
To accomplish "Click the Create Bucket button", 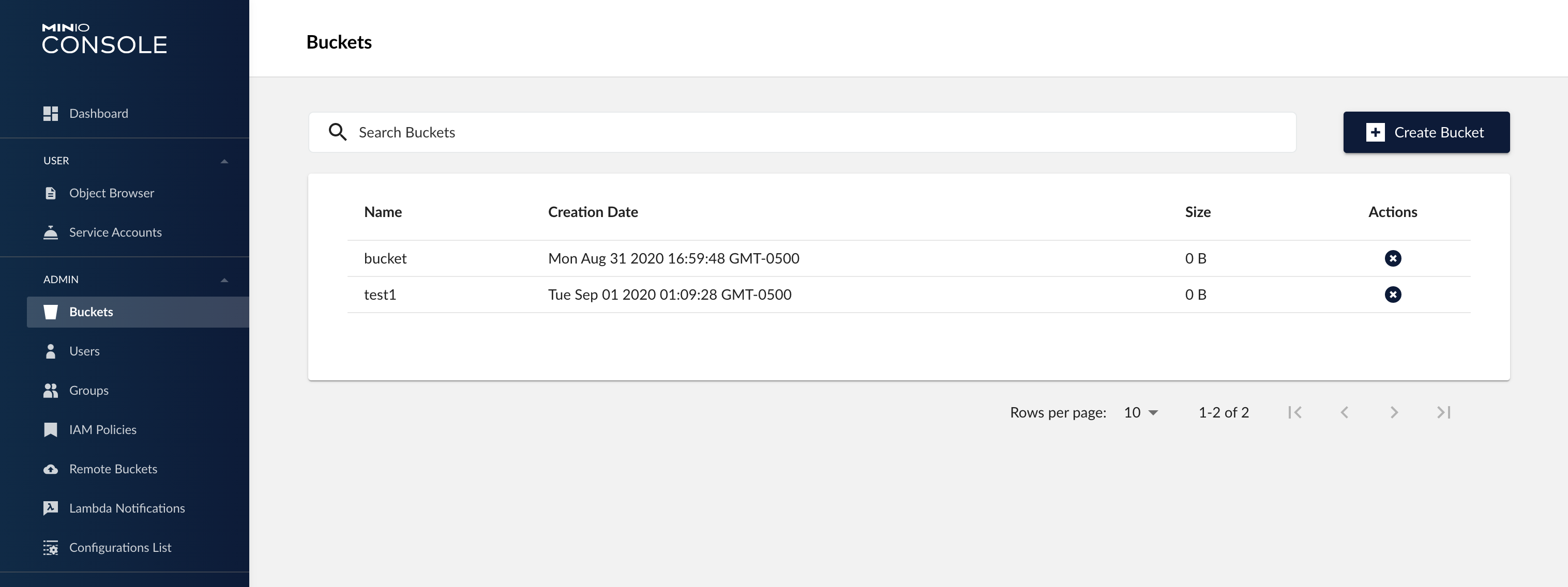I will (x=1426, y=133).
